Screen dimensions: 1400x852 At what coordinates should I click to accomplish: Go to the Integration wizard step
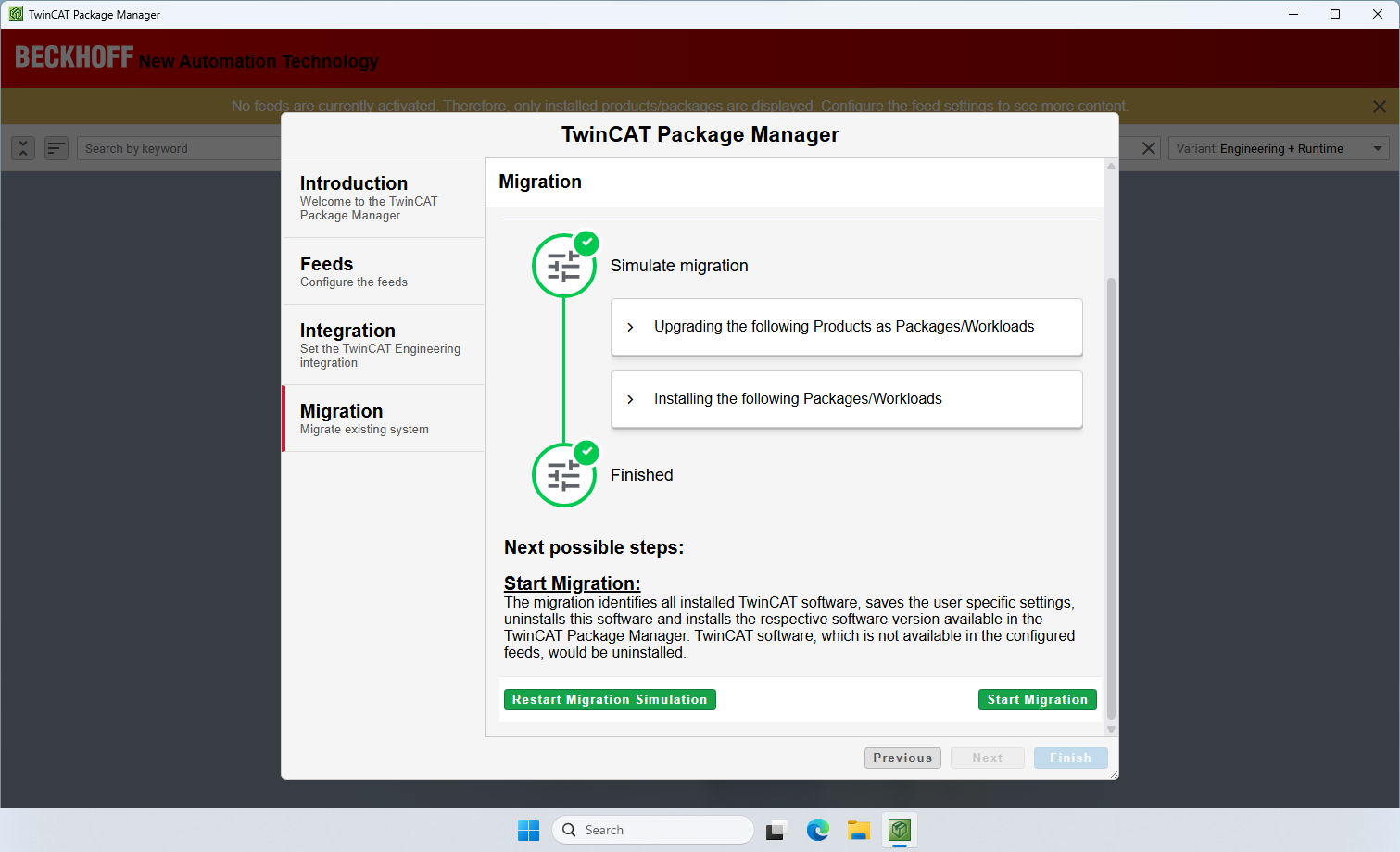(384, 345)
